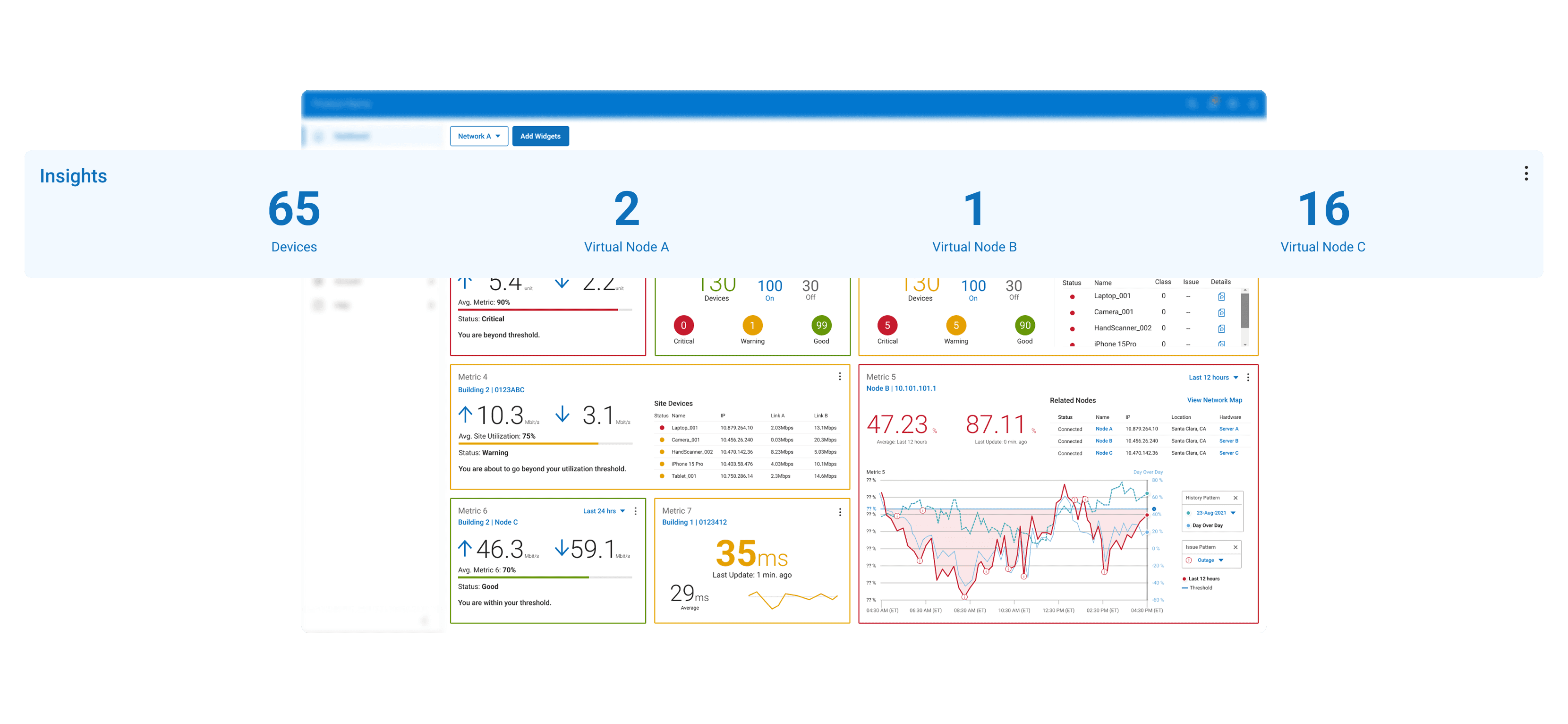Change the Last 12 hours range dropdown
The image size is (1568, 724).
[x=1212, y=378]
